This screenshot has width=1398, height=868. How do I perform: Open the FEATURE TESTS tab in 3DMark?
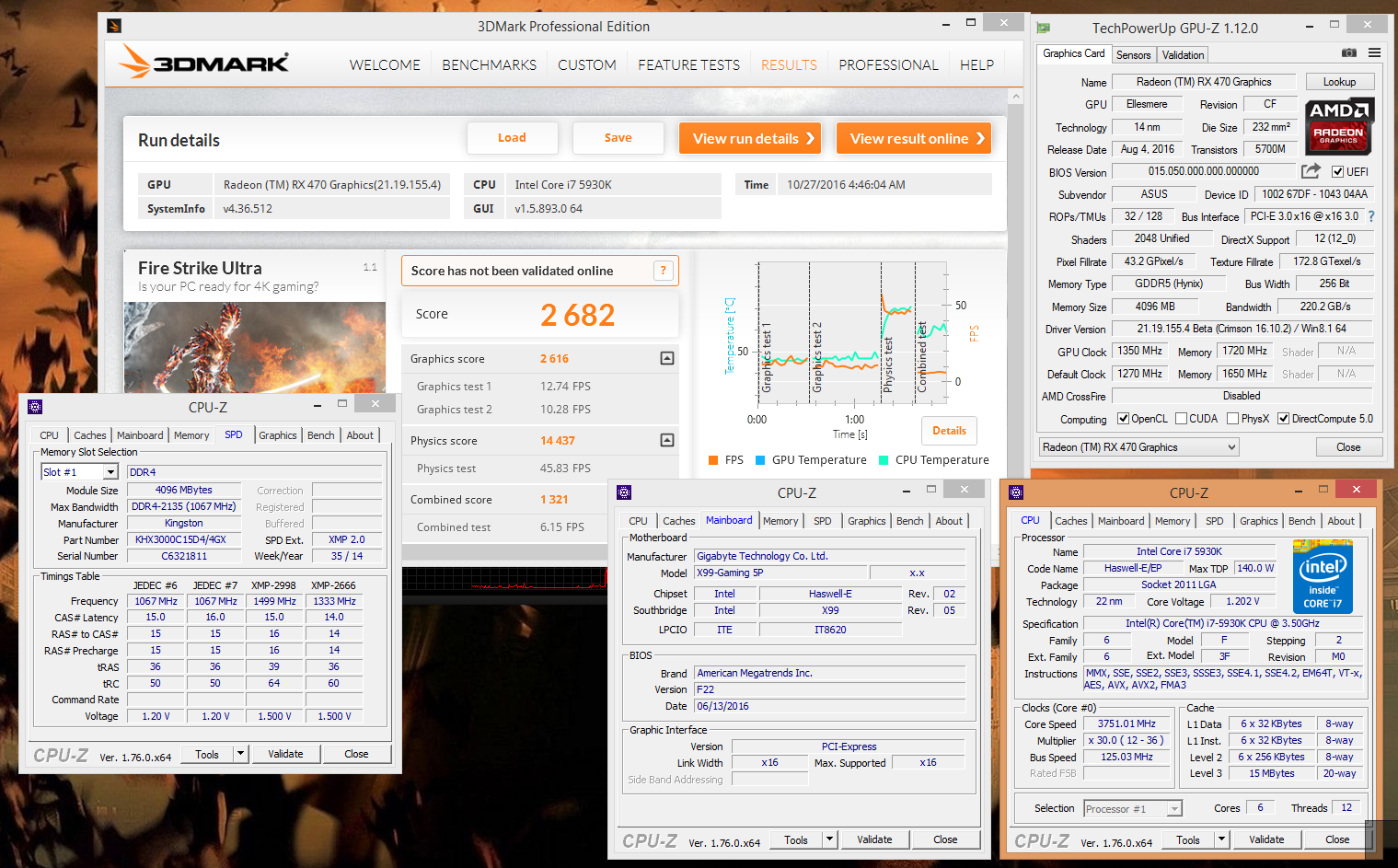pos(688,65)
